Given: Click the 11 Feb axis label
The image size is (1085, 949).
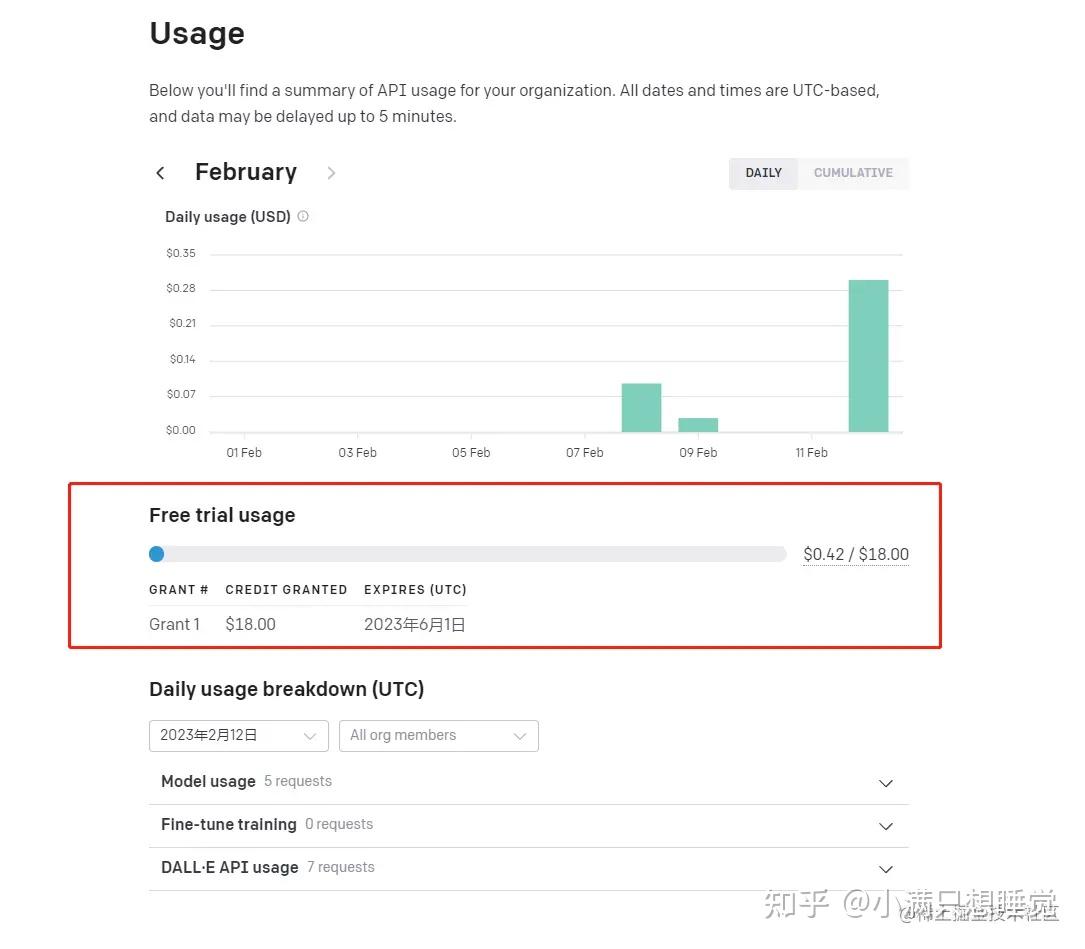Looking at the screenshot, I should [x=811, y=453].
